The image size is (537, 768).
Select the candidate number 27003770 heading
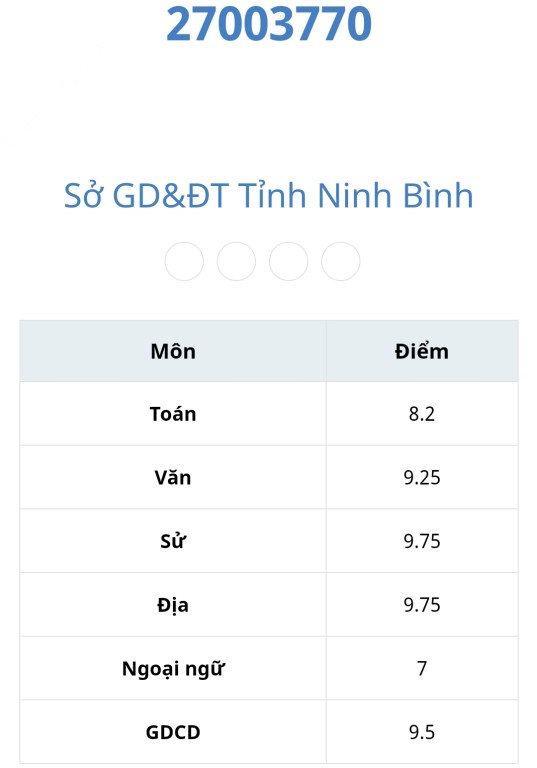point(268,24)
